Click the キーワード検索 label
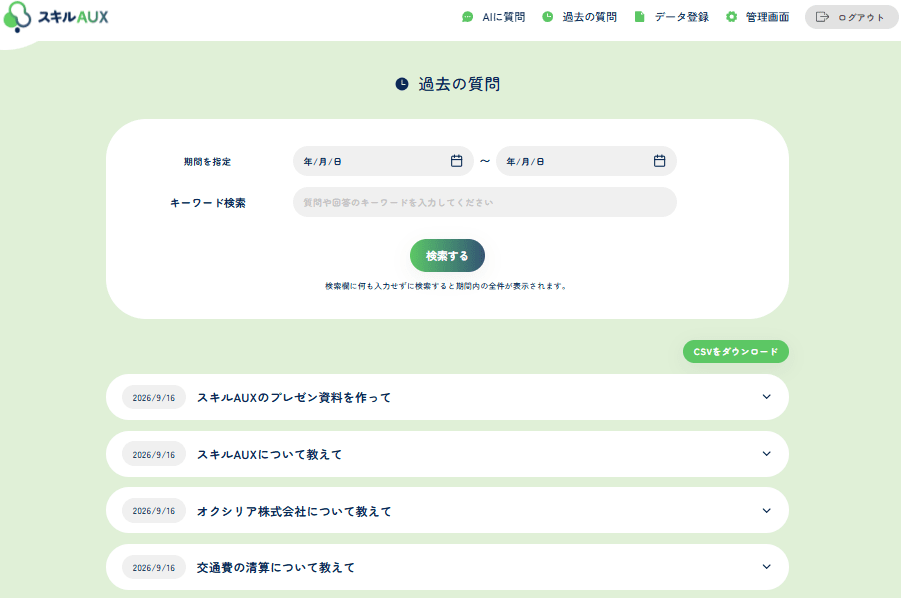 [207, 203]
